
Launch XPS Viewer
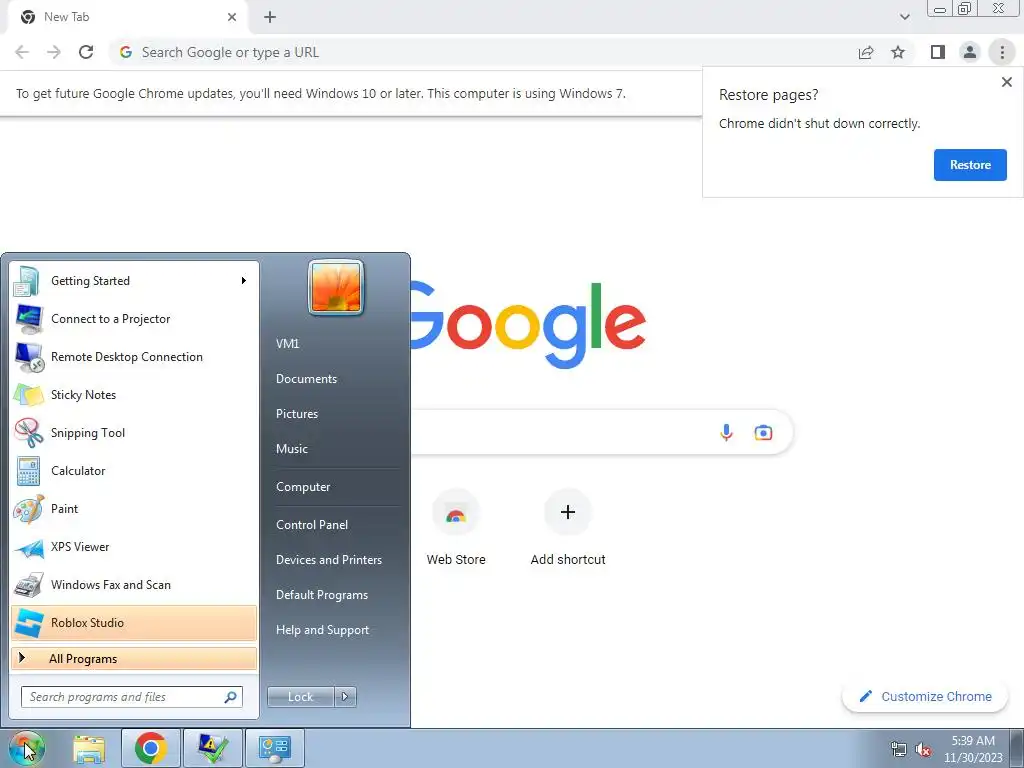(134, 547)
